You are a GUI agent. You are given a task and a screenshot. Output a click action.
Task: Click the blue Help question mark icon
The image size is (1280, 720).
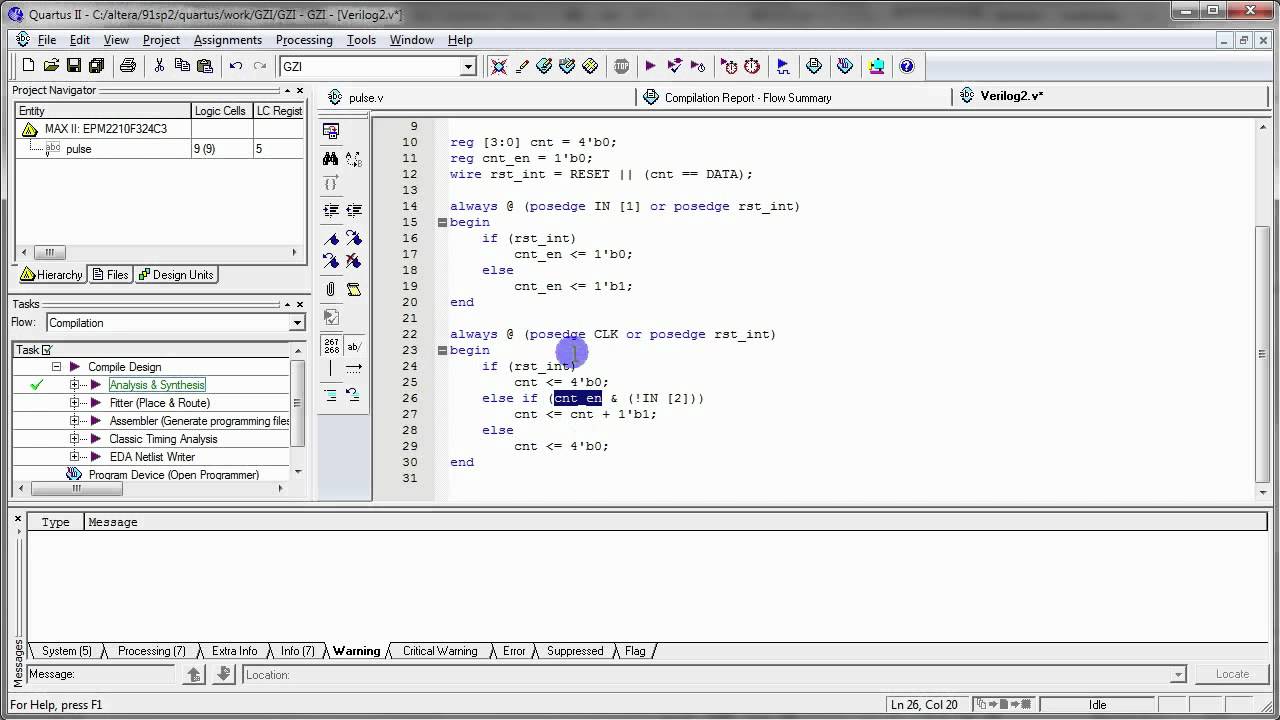point(907,66)
